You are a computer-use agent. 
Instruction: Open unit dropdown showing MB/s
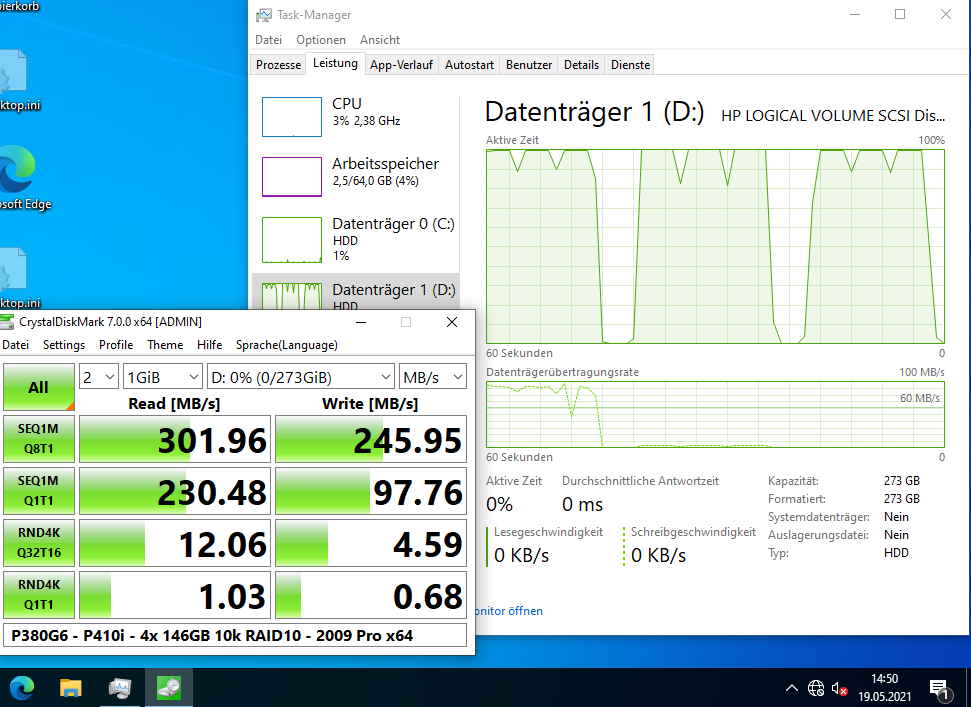click(432, 377)
